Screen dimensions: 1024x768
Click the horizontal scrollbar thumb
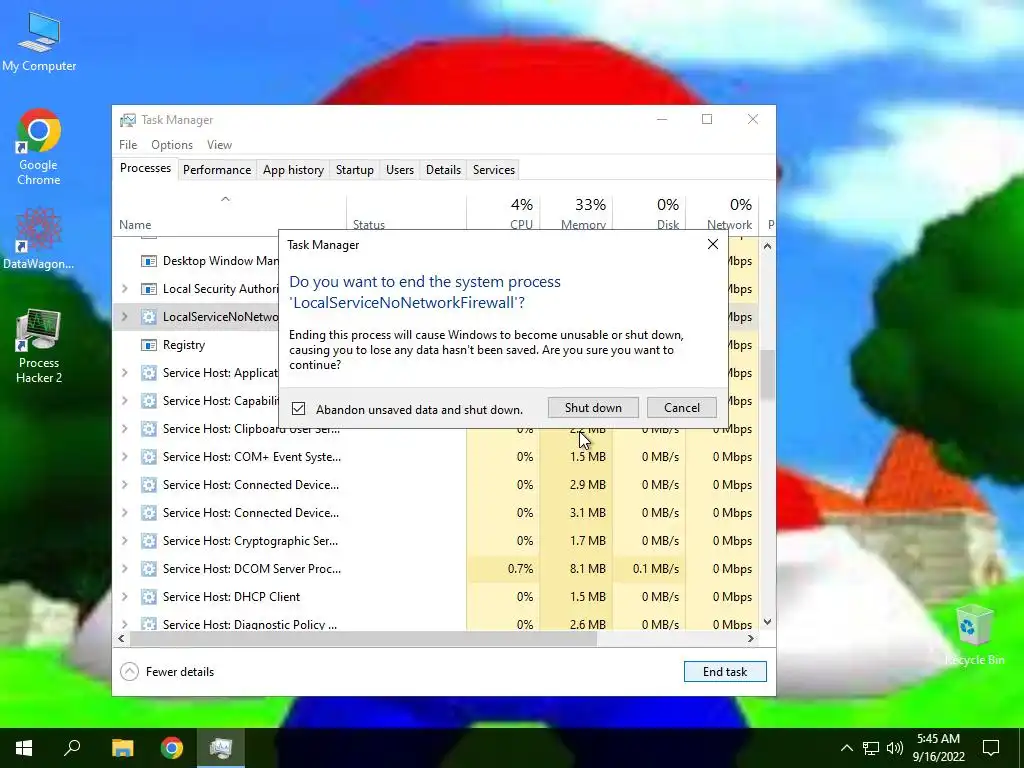point(362,639)
